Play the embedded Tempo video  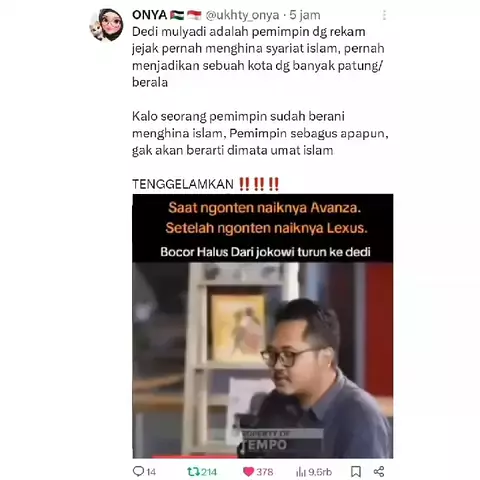pyautogui.click(x=263, y=360)
